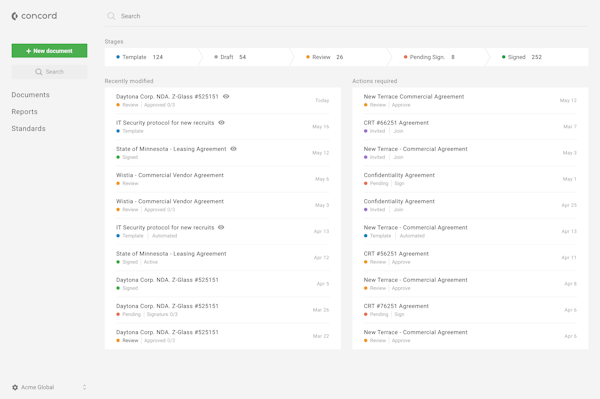Open Daytona Corp. NDA dated Mar 26
The height and width of the screenshot is (399, 600).
(x=223, y=310)
